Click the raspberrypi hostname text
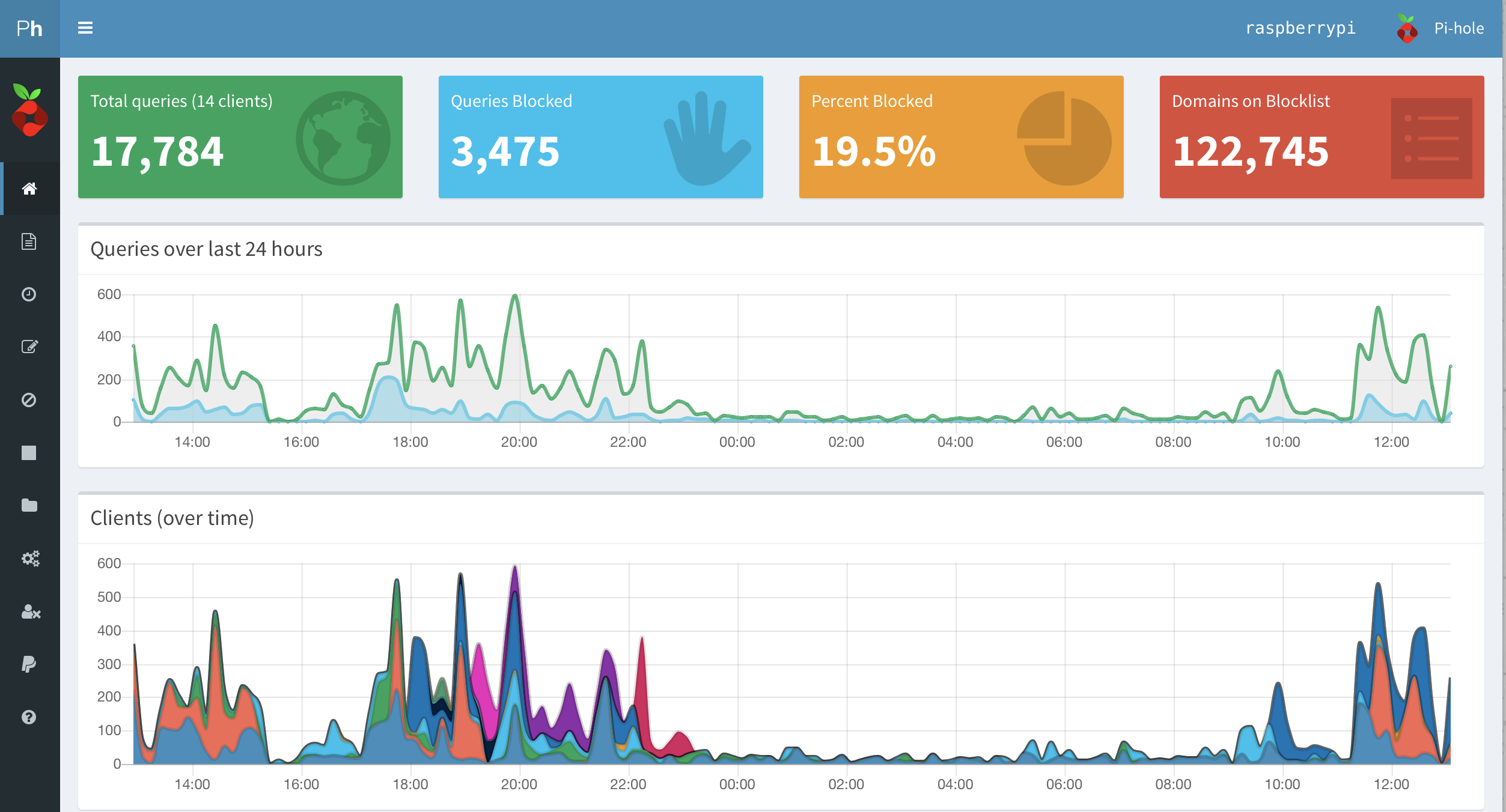1506x812 pixels. click(1300, 28)
